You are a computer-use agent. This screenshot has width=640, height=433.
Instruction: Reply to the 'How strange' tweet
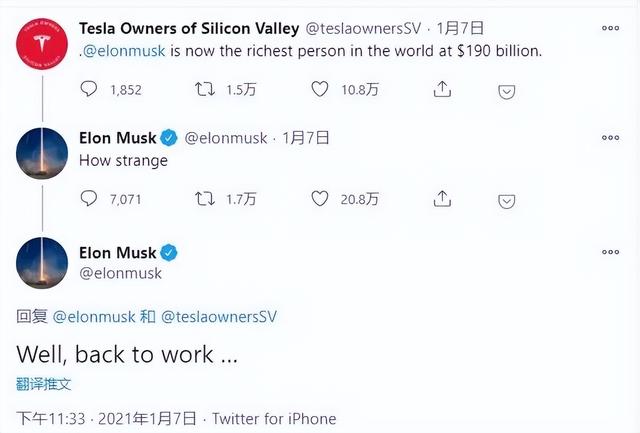89,199
